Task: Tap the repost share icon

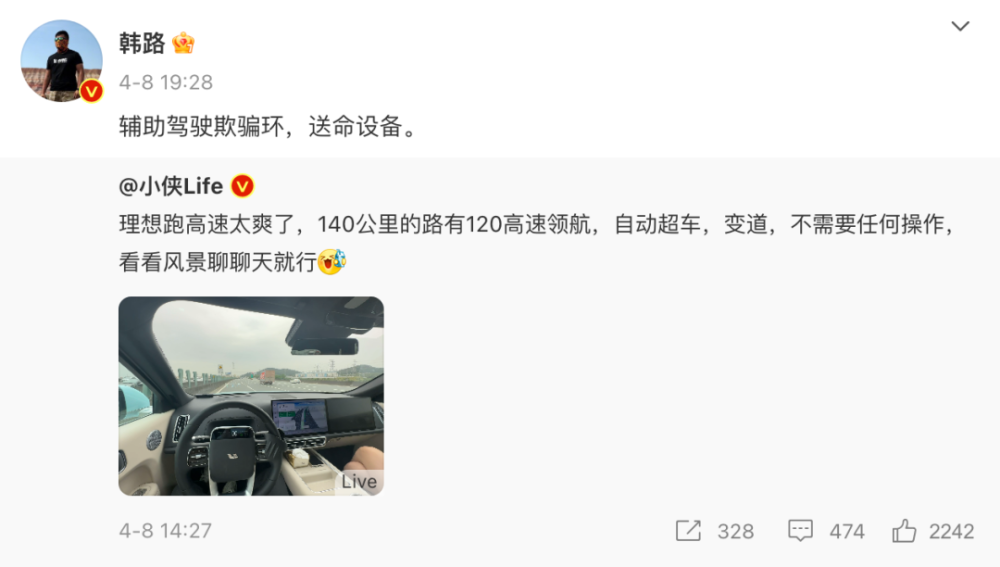Action: coord(688,530)
